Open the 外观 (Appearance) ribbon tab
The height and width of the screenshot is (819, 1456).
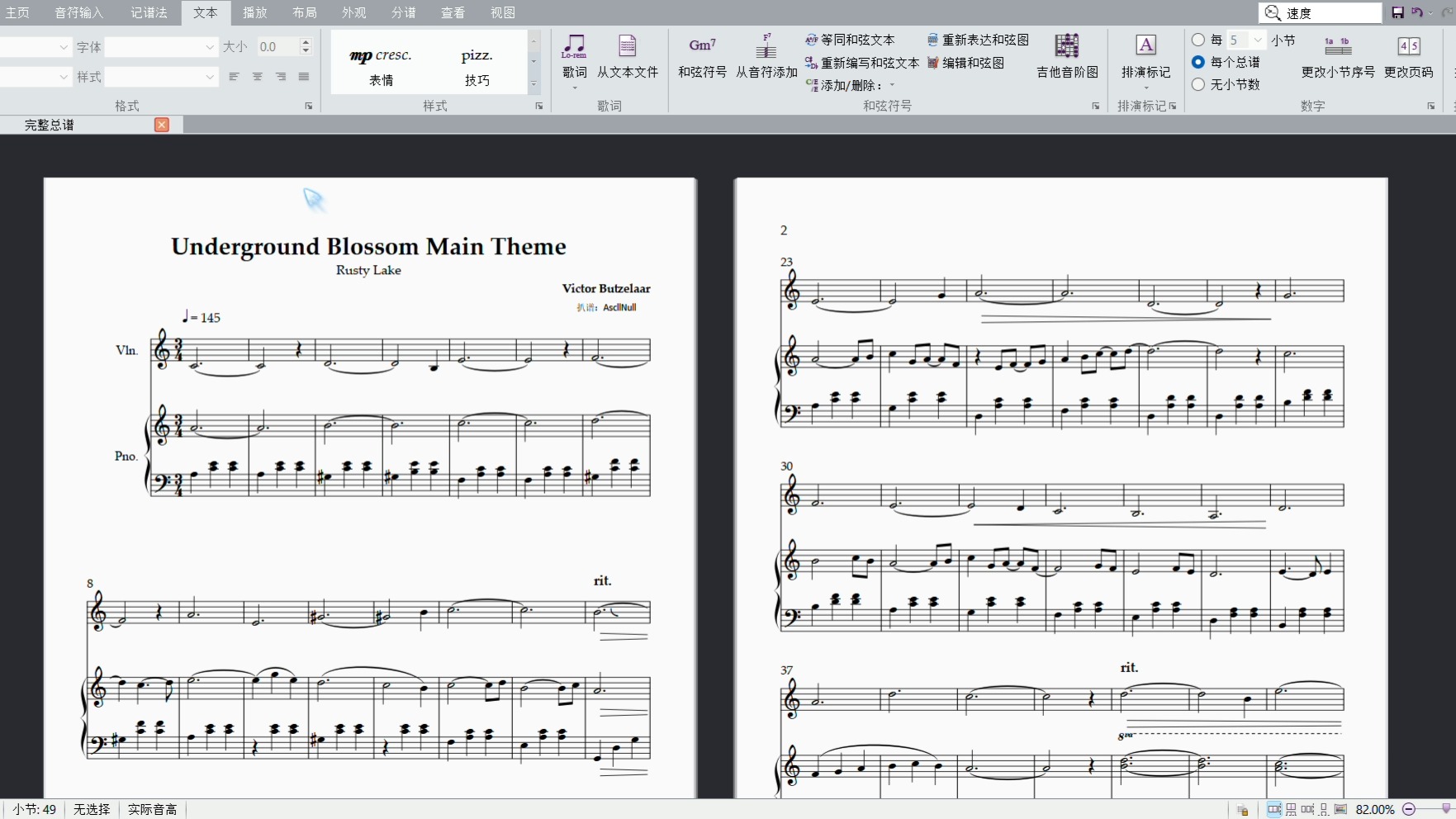click(354, 12)
